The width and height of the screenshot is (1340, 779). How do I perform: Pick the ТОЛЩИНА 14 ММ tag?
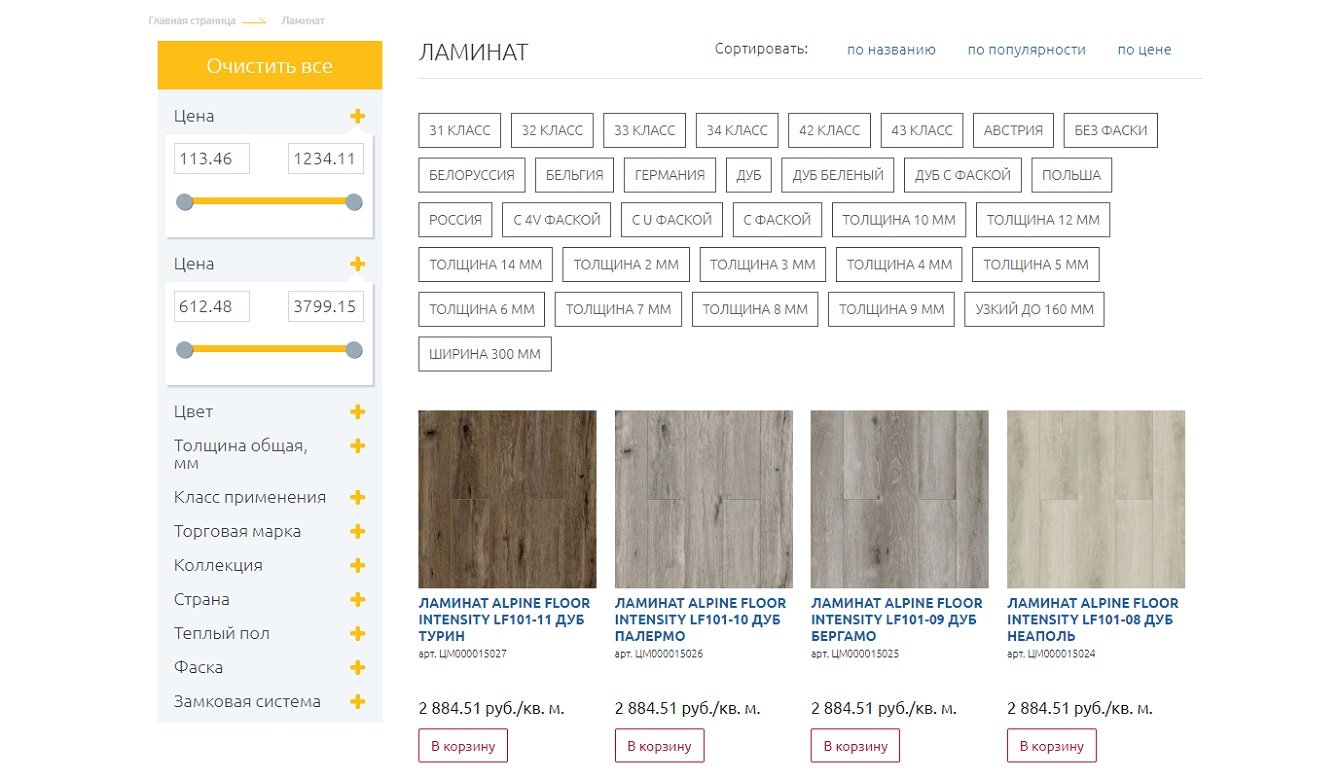(486, 265)
